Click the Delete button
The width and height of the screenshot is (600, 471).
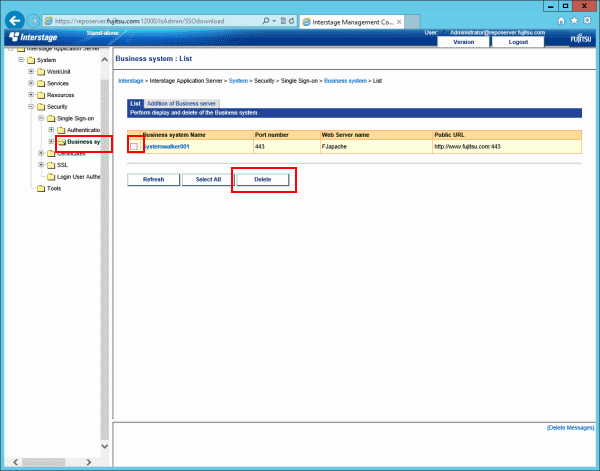[263, 179]
